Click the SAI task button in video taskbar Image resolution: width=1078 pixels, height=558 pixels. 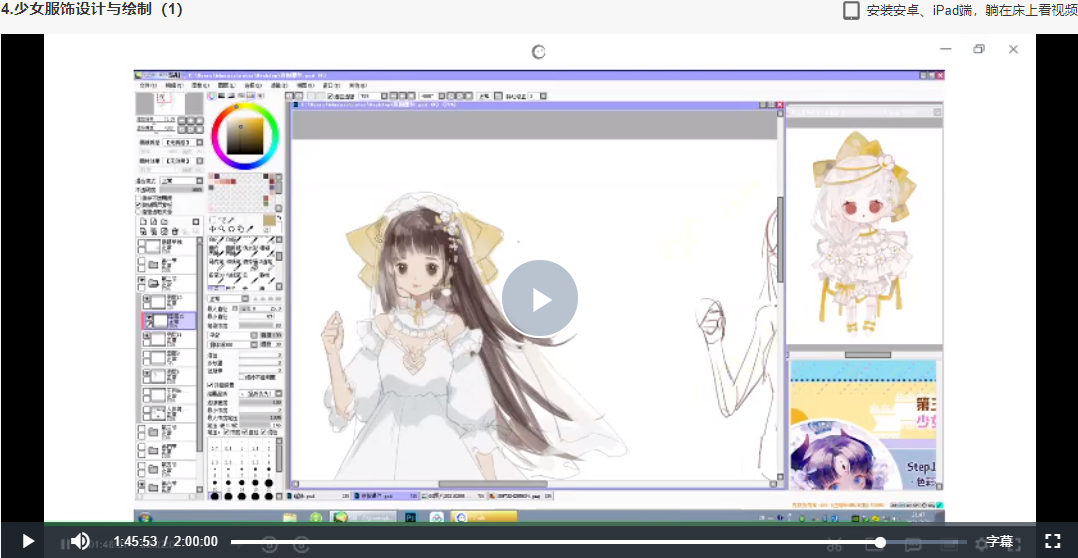[x=363, y=517]
